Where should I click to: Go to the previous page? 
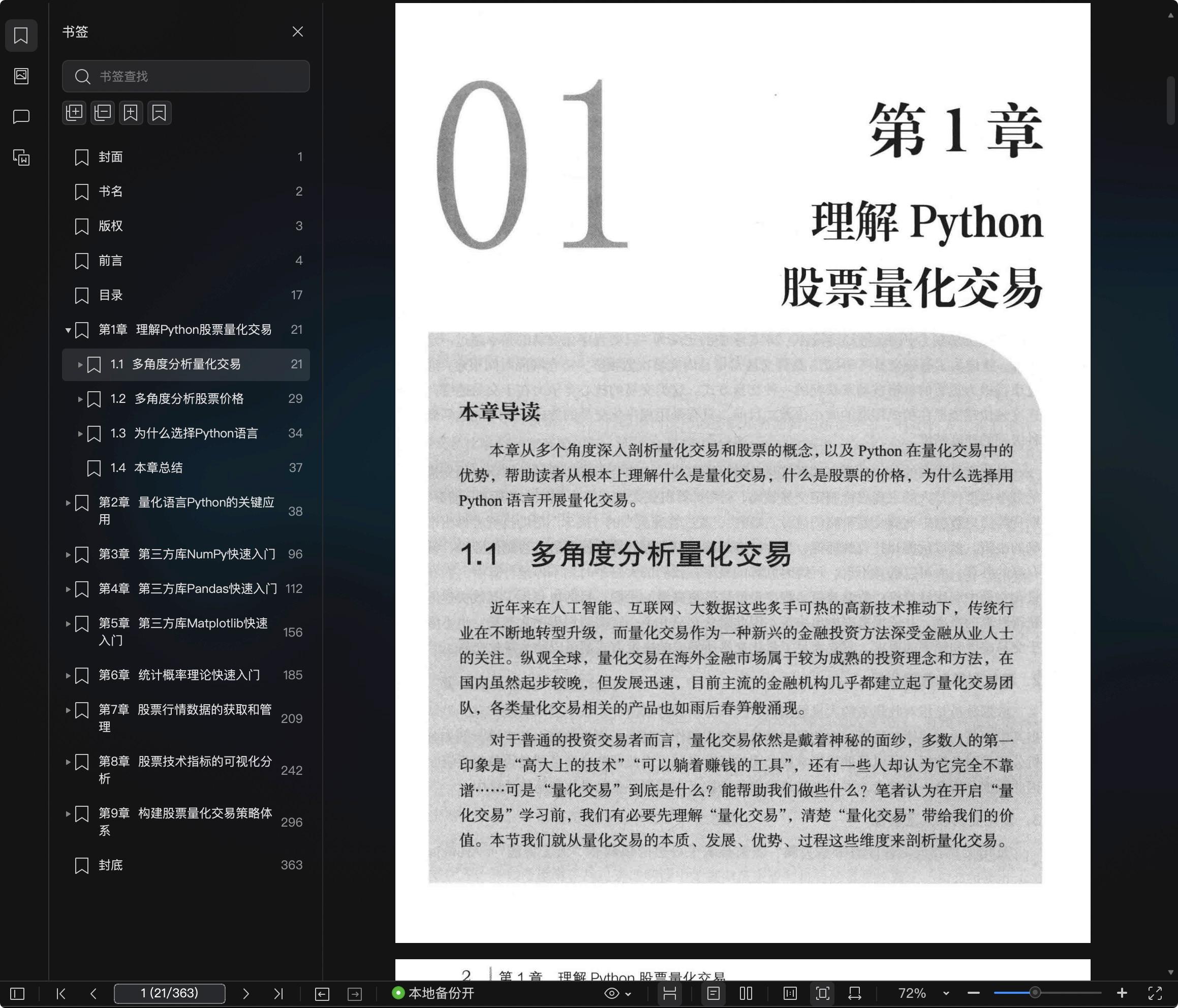tap(94, 993)
